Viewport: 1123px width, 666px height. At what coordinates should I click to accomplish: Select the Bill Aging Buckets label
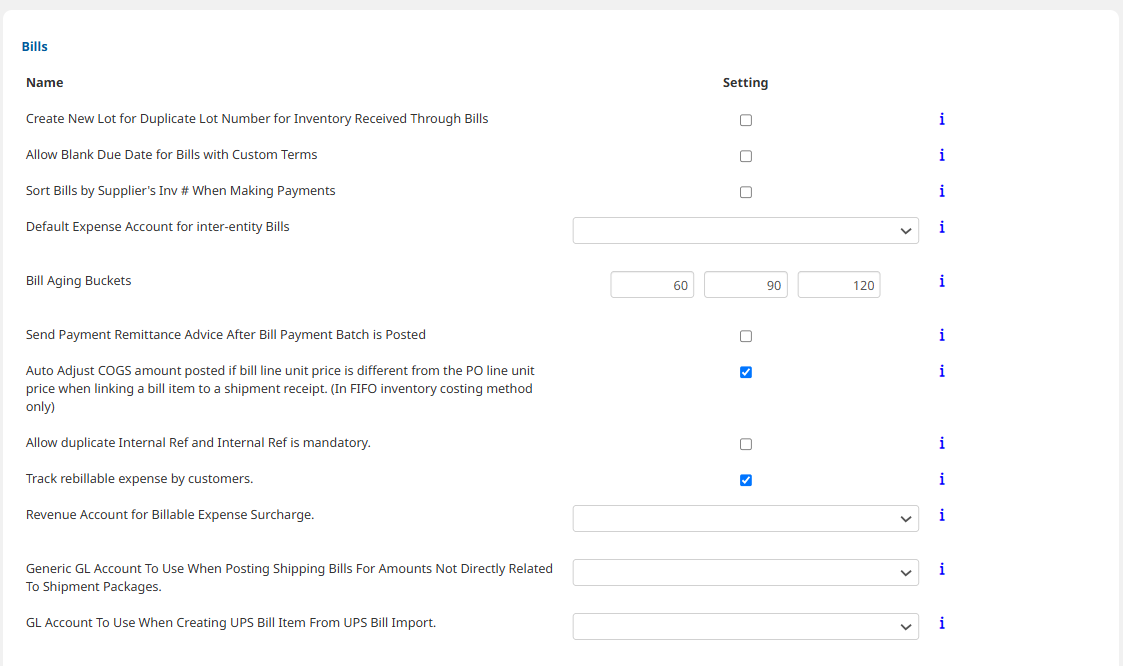tap(79, 281)
